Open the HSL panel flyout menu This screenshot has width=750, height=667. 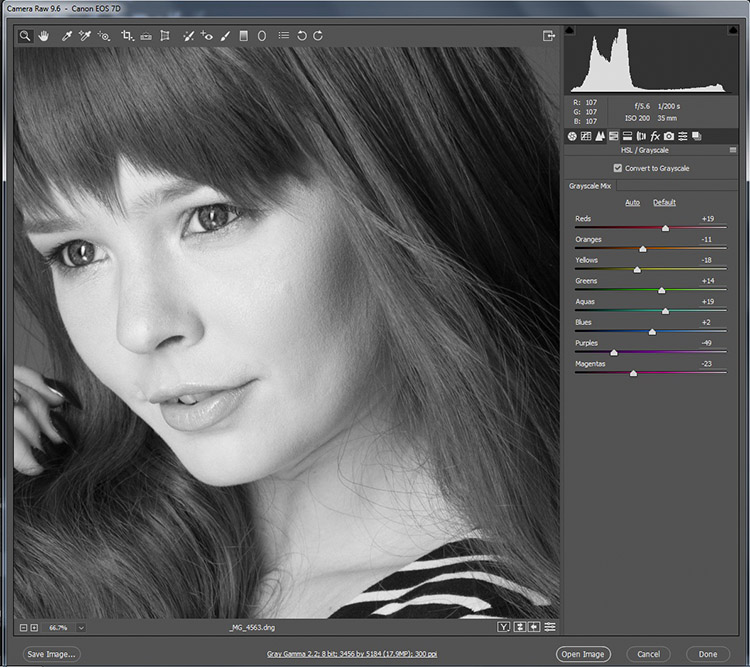pos(733,150)
